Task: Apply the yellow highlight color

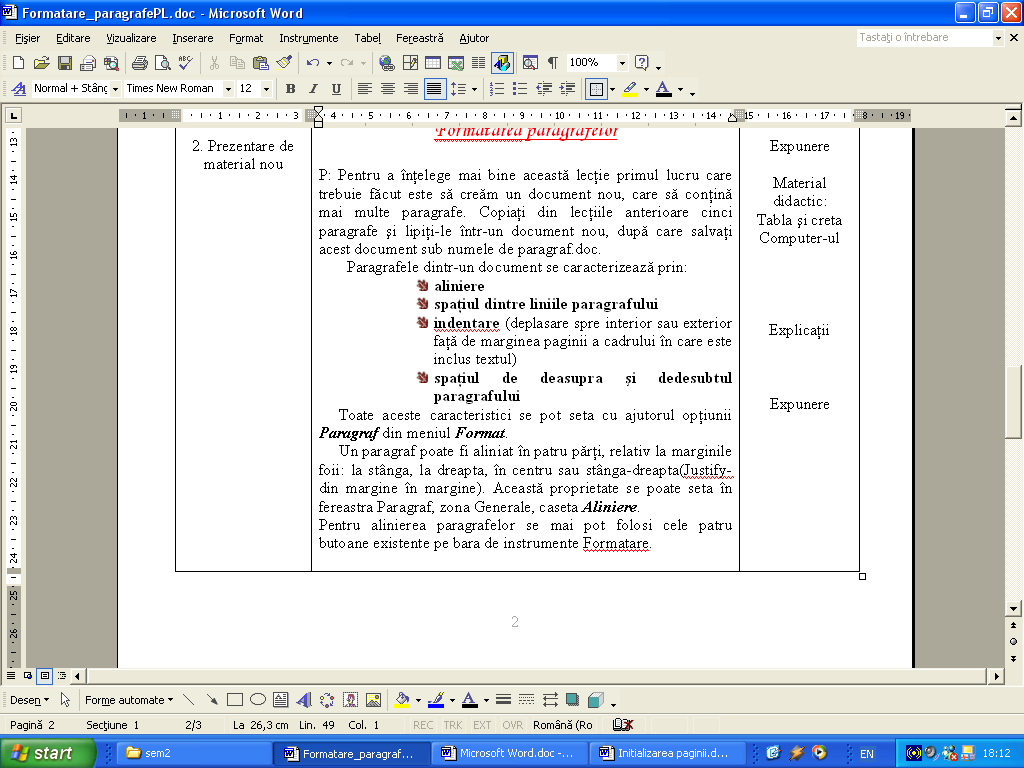Action: (x=630, y=89)
